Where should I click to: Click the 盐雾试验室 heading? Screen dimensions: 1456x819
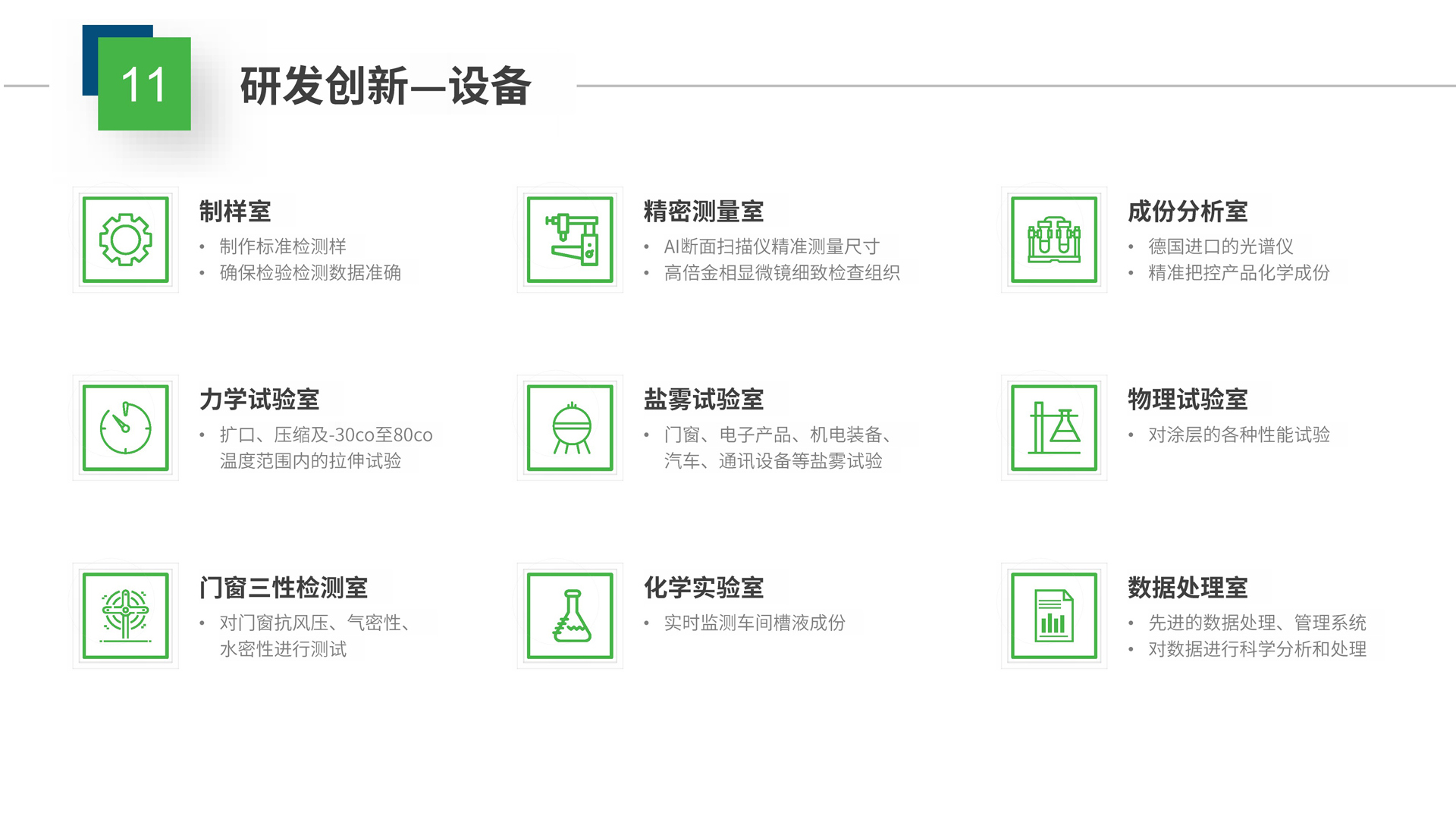tap(703, 400)
